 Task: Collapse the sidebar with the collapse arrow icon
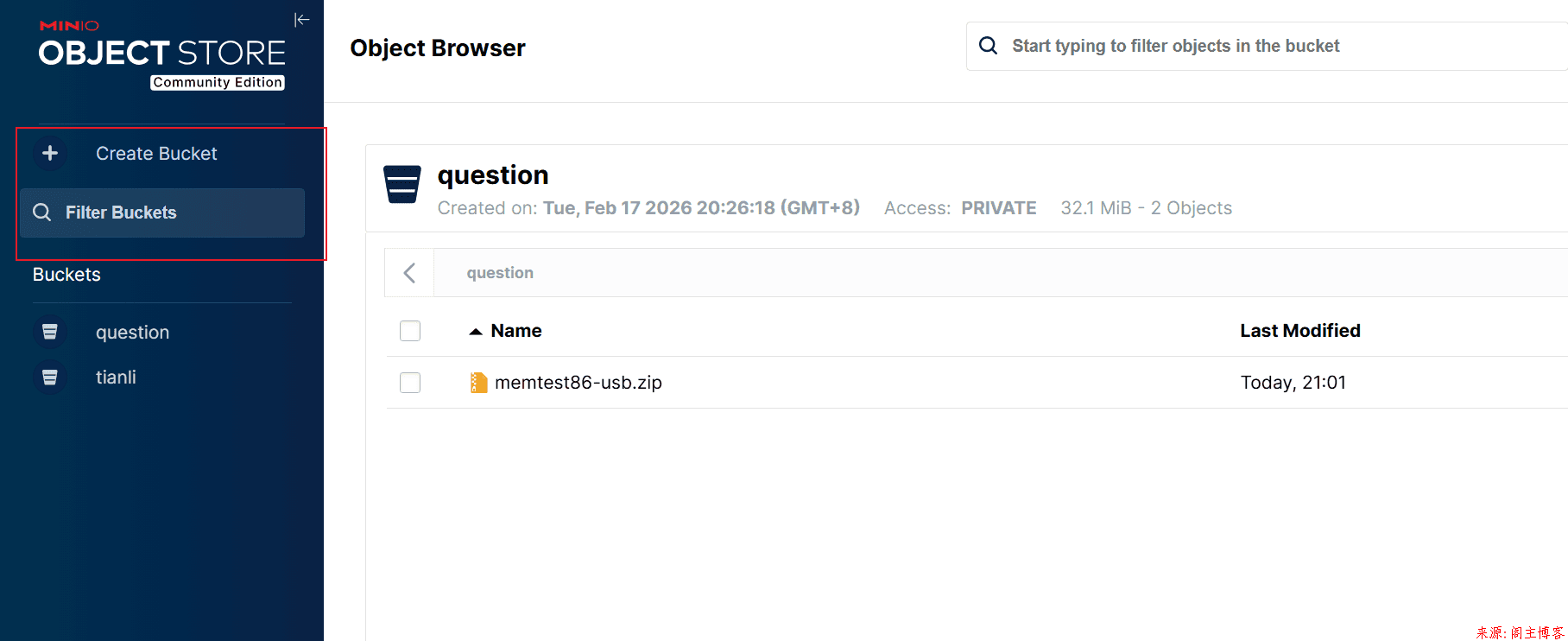click(301, 20)
